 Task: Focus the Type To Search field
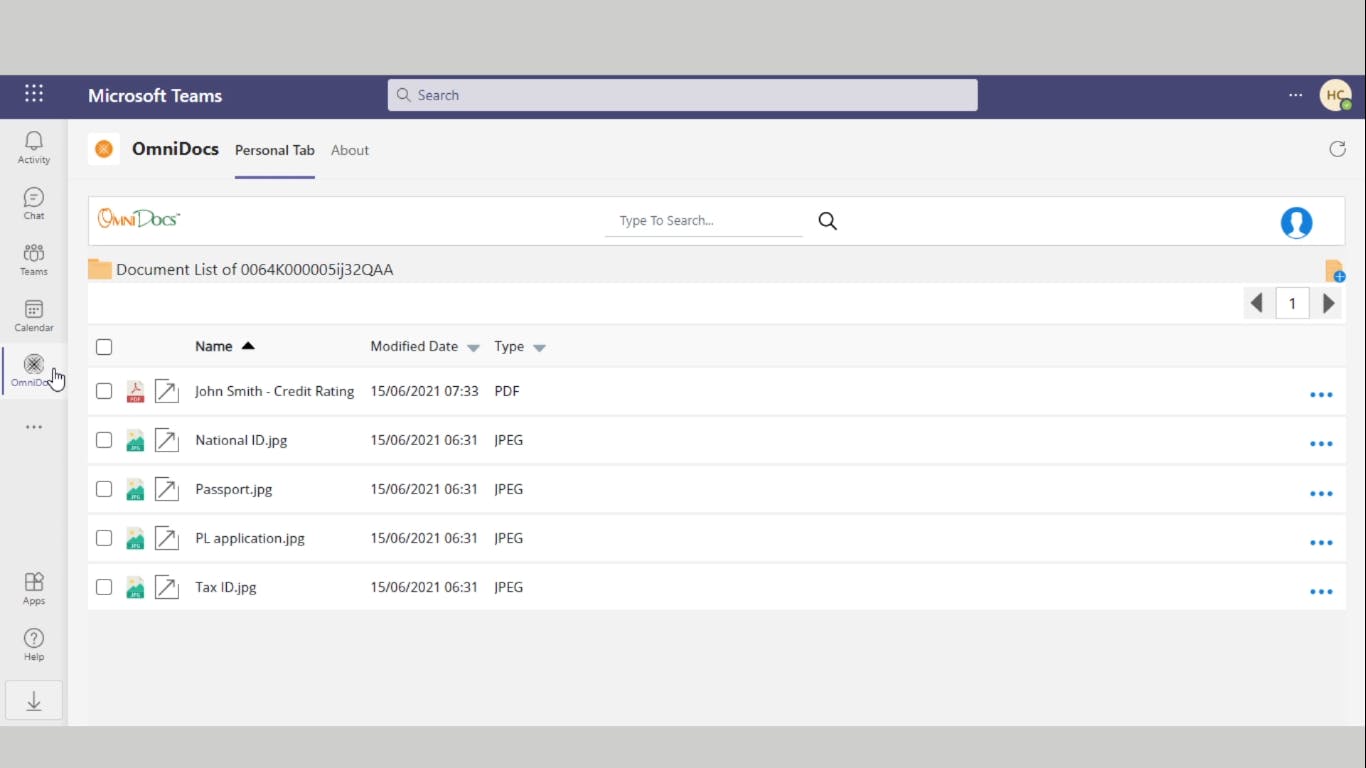[704, 221]
